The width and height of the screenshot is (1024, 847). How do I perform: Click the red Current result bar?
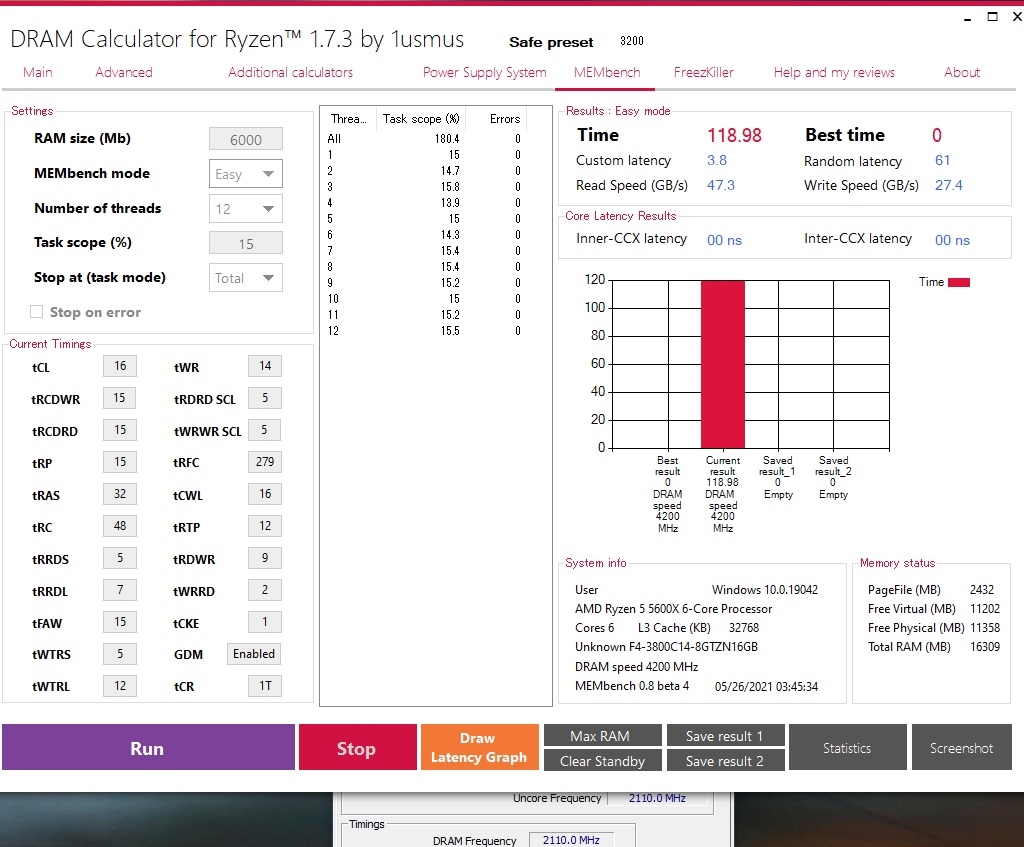(x=722, y=364)
